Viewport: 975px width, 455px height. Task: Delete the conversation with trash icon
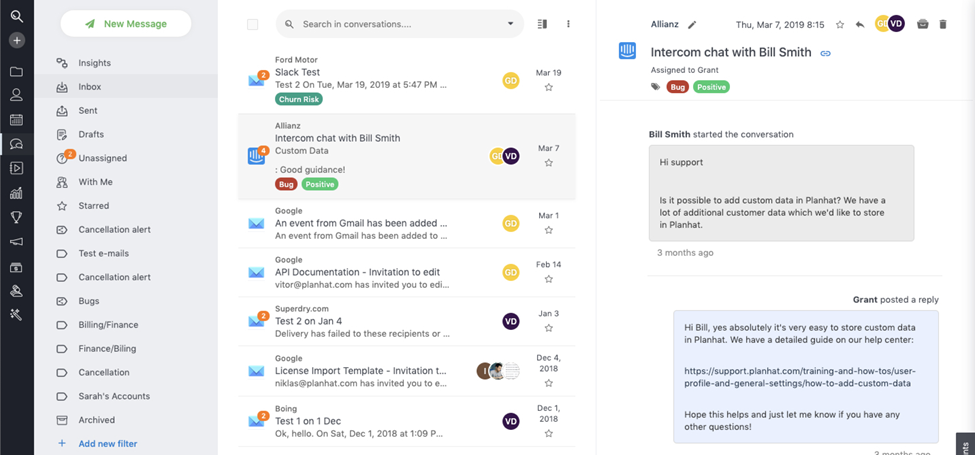943,24
